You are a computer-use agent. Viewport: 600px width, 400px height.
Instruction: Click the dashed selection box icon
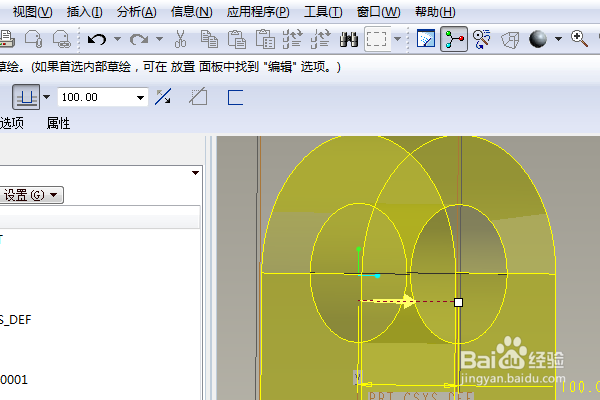click(377, 39)
